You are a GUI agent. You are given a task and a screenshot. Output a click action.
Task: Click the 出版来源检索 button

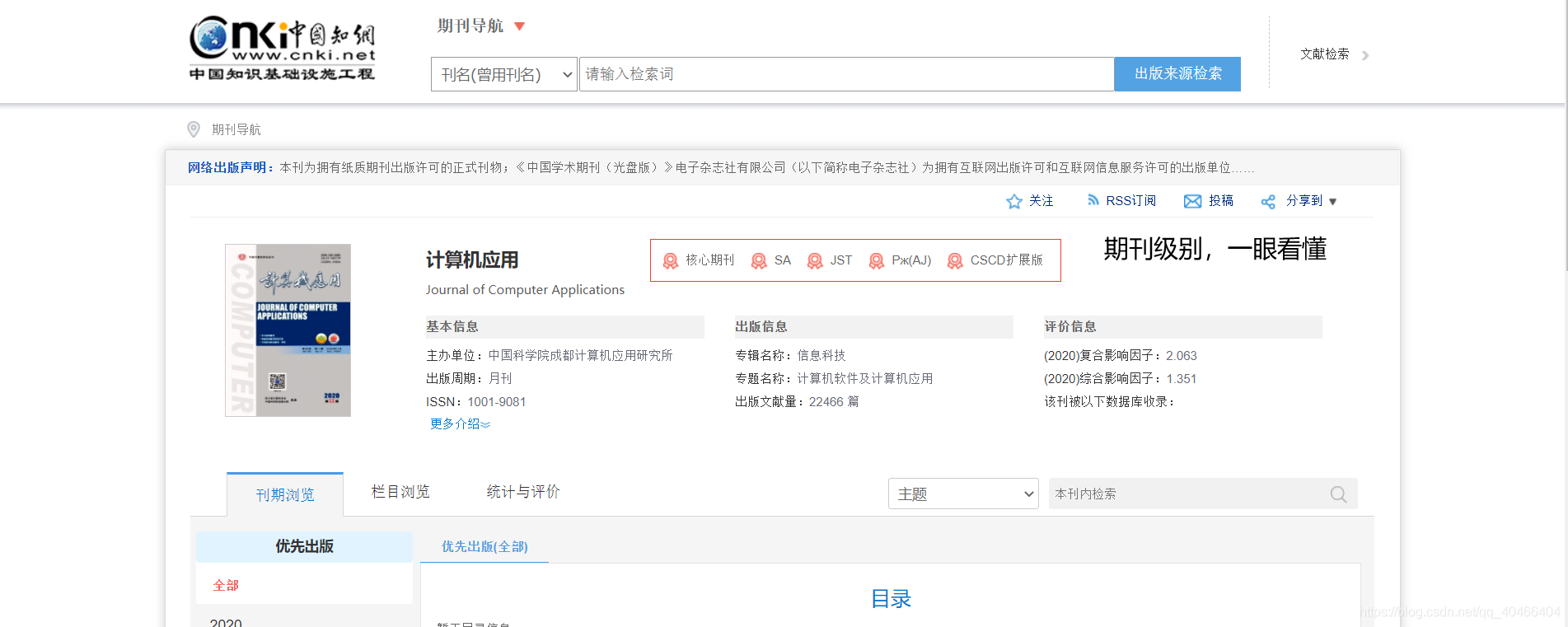(x=1177, y=74)
